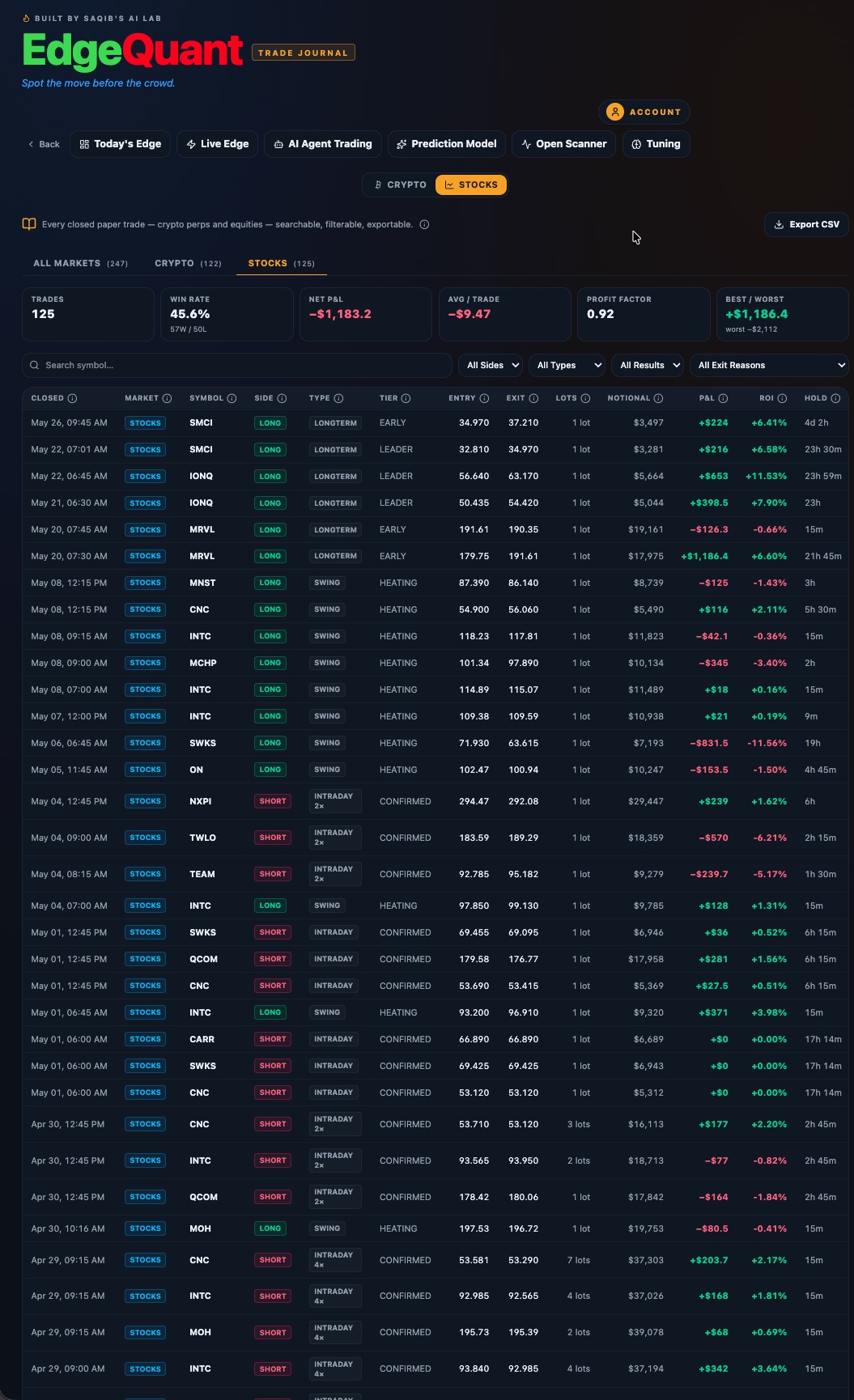Viewport: 854px width, 1400px height.
Task: Click the info icon beside P&L column header
Action: 723,398
